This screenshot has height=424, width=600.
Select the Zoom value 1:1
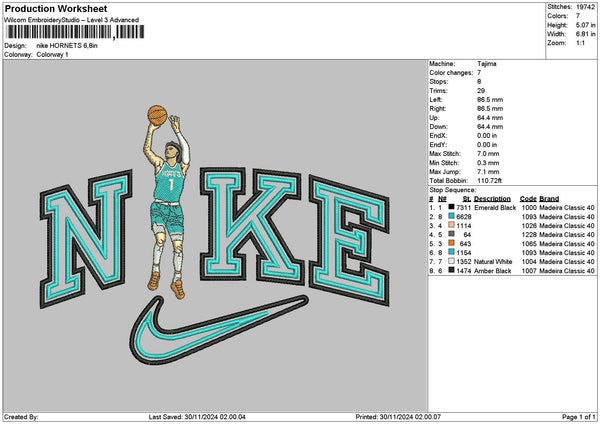[x=580, y=43]
